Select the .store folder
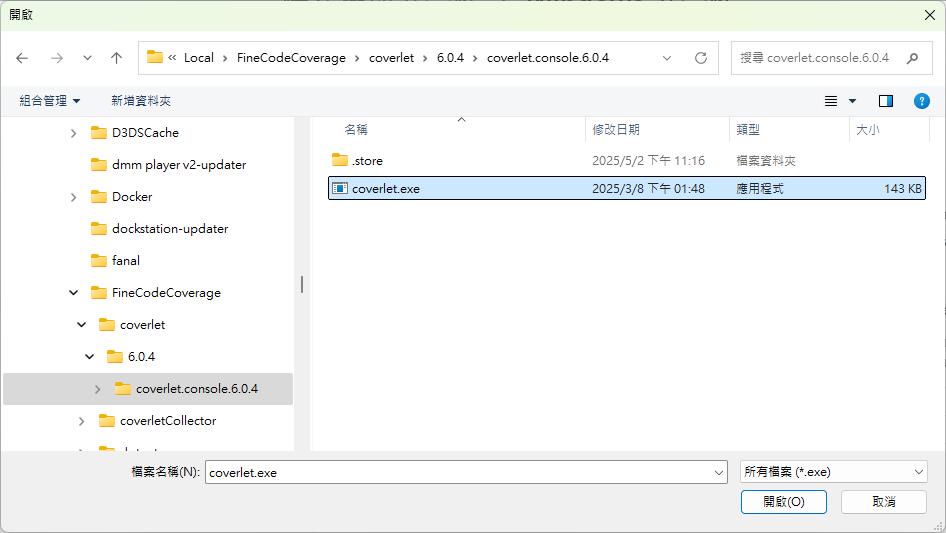The width and height of the screenshot is (946, 533). pyautogui.click(x=367, y=161)
